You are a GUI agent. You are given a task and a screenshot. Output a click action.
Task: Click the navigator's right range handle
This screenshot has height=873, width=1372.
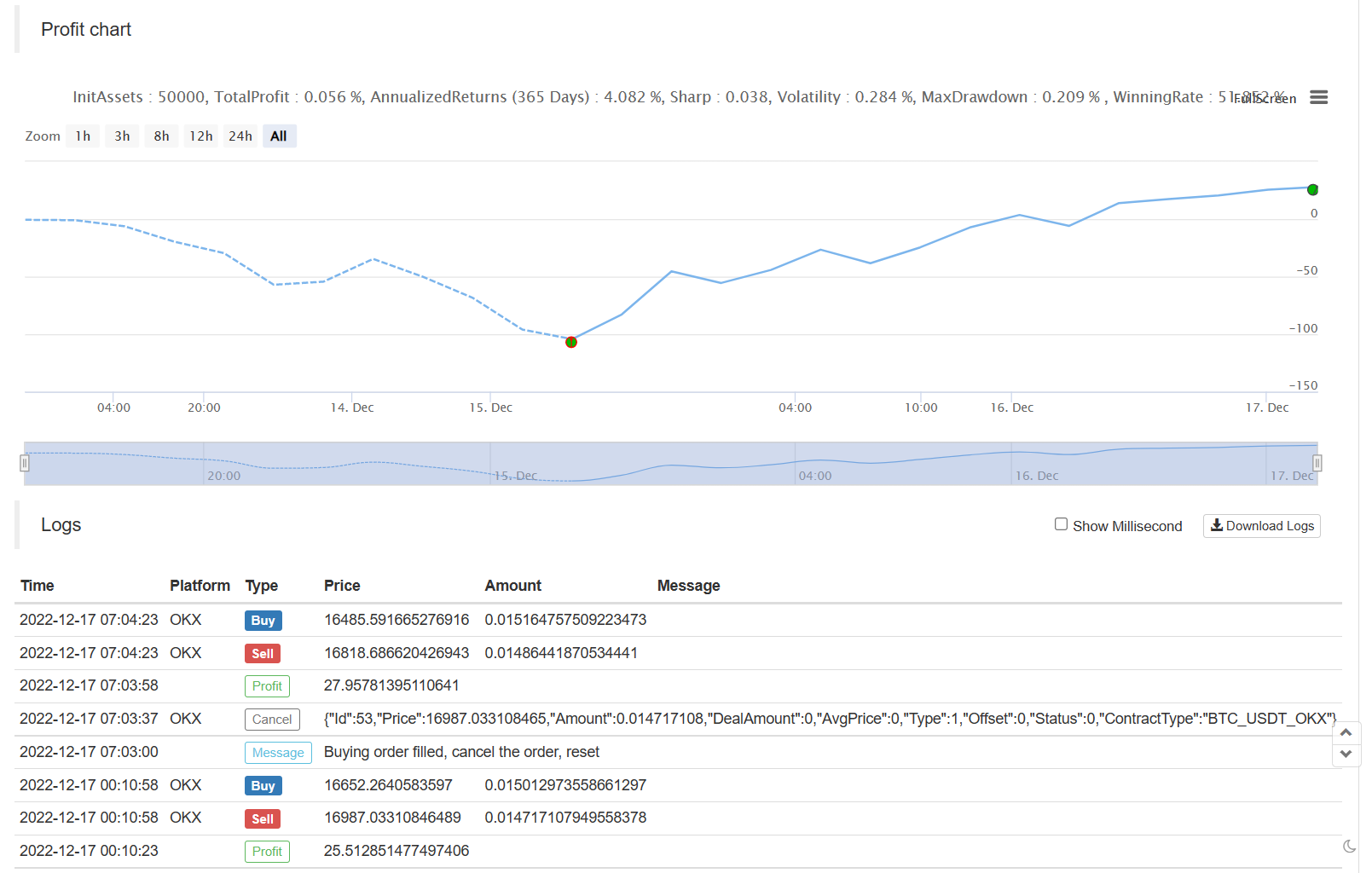pyautogui.click(x=1317, y=463)
